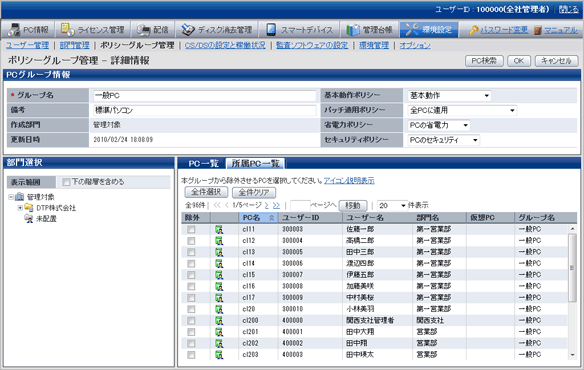The image size is (584, 370).
Task: Open the スマートデバイス icon
Action: point(271,30)
